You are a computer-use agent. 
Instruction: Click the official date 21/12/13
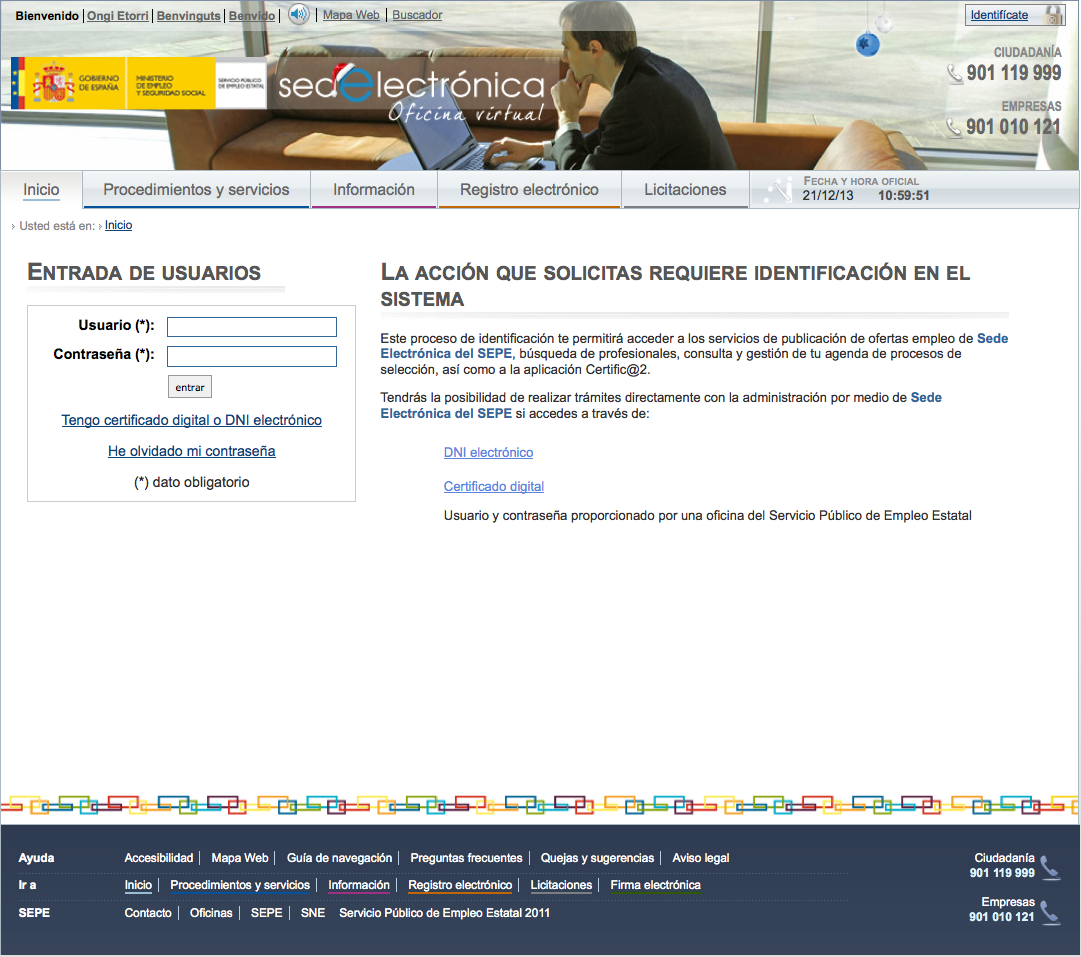[x=827, y=195]
